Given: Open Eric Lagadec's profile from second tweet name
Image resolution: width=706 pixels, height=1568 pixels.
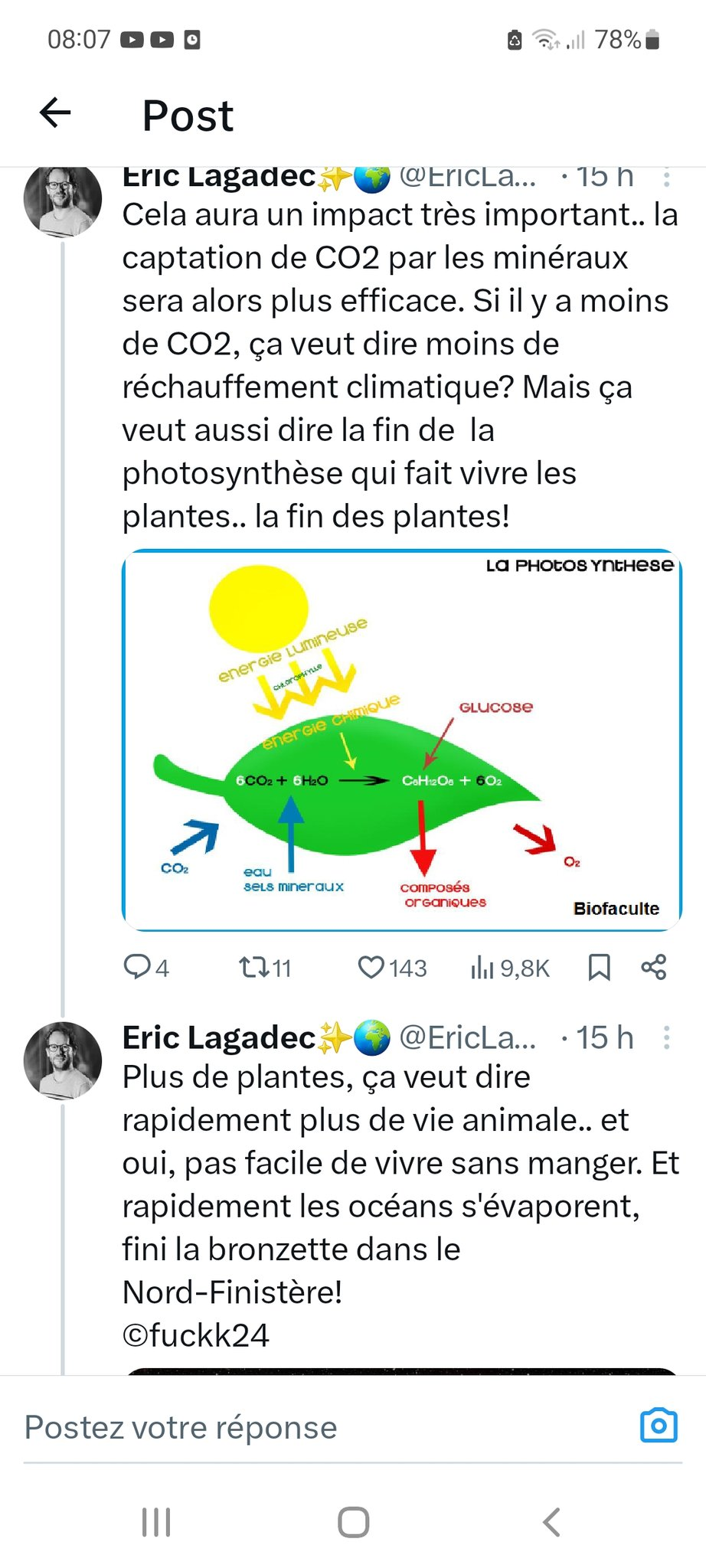Looking at the screenshot, I should click(219, 1038).
